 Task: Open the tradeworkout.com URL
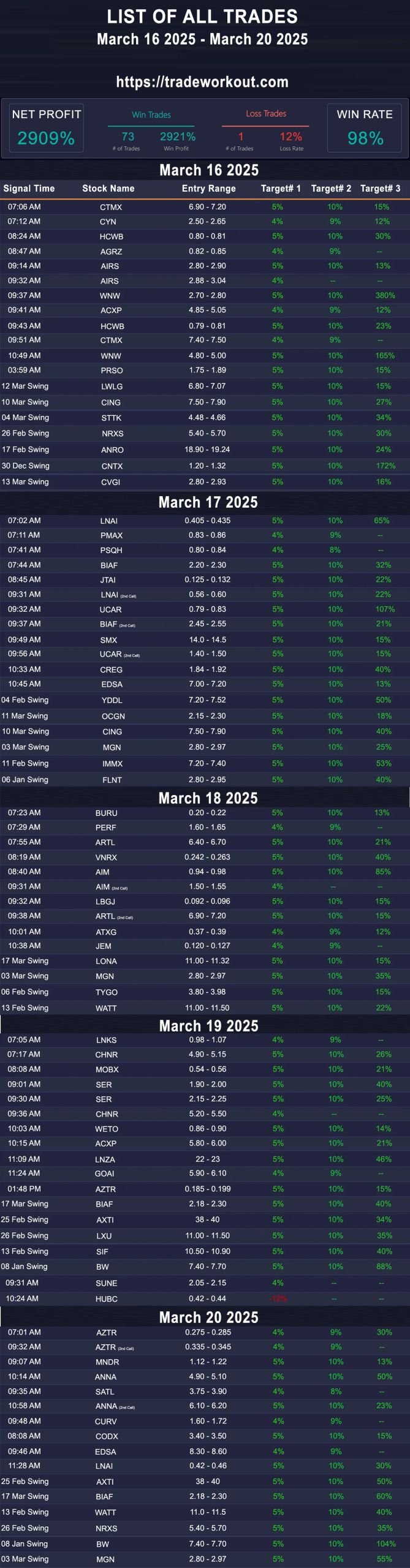point(202,82)
